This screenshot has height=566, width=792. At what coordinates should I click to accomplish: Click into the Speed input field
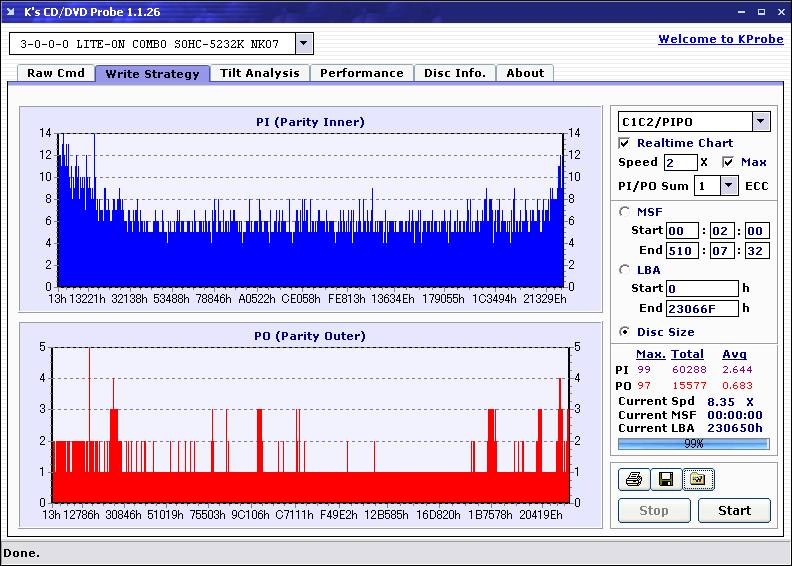point(680,162)
